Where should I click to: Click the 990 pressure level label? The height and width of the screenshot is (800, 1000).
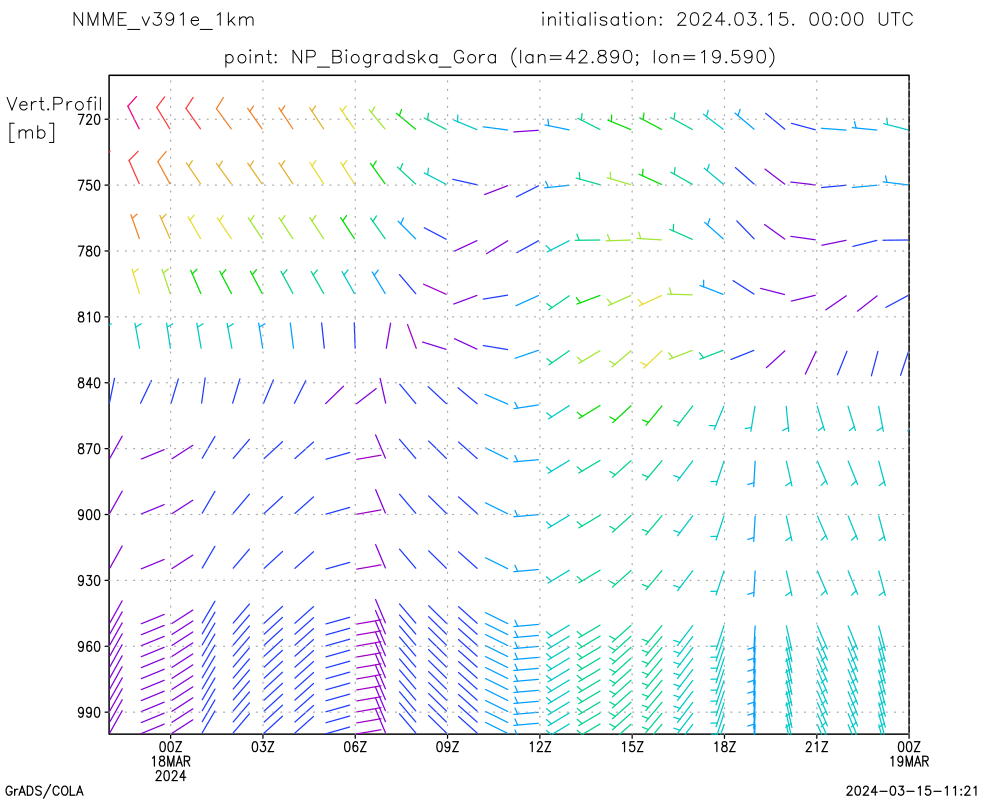tap(90, 713)
